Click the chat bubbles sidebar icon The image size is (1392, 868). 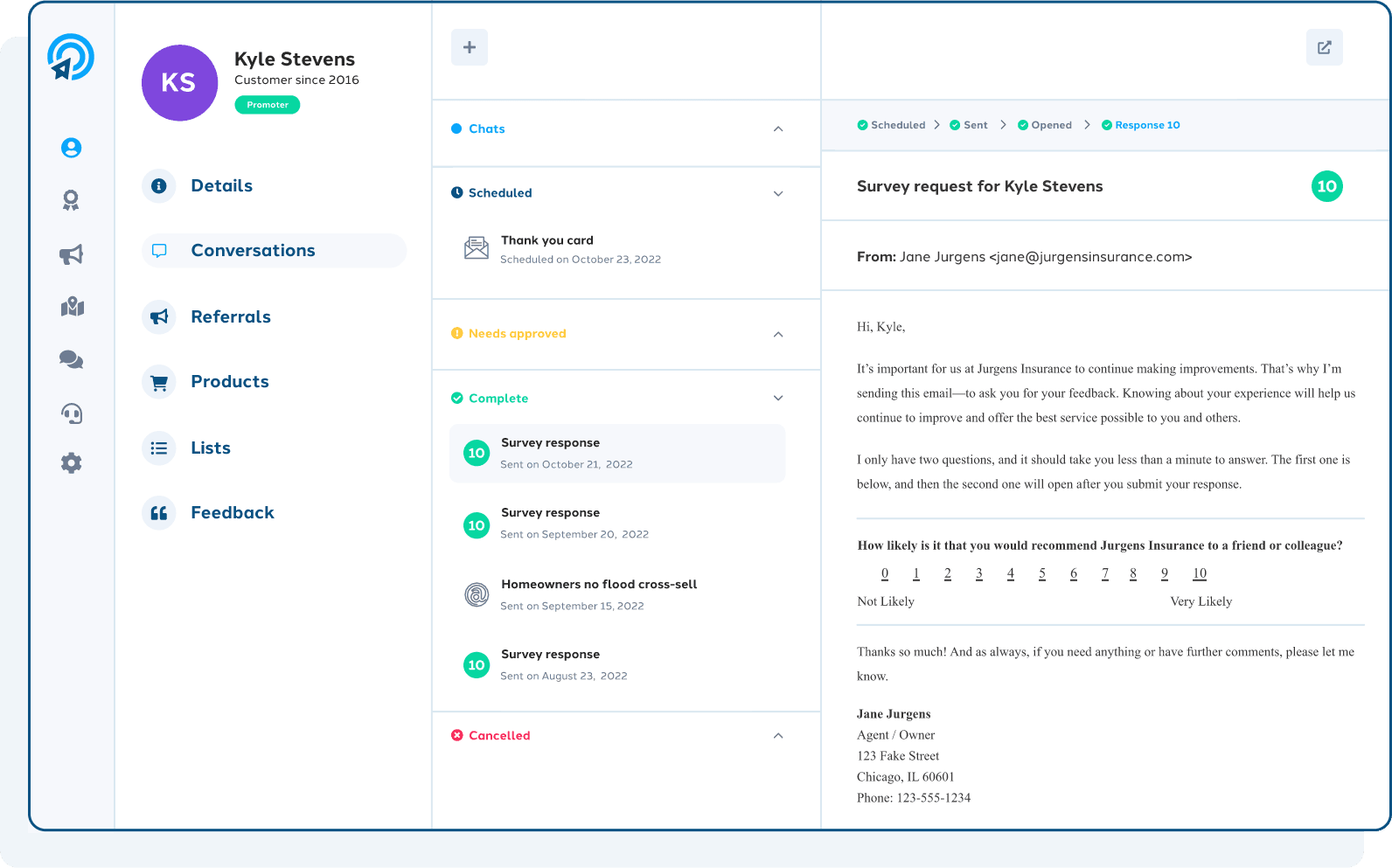tap(71, 359)
